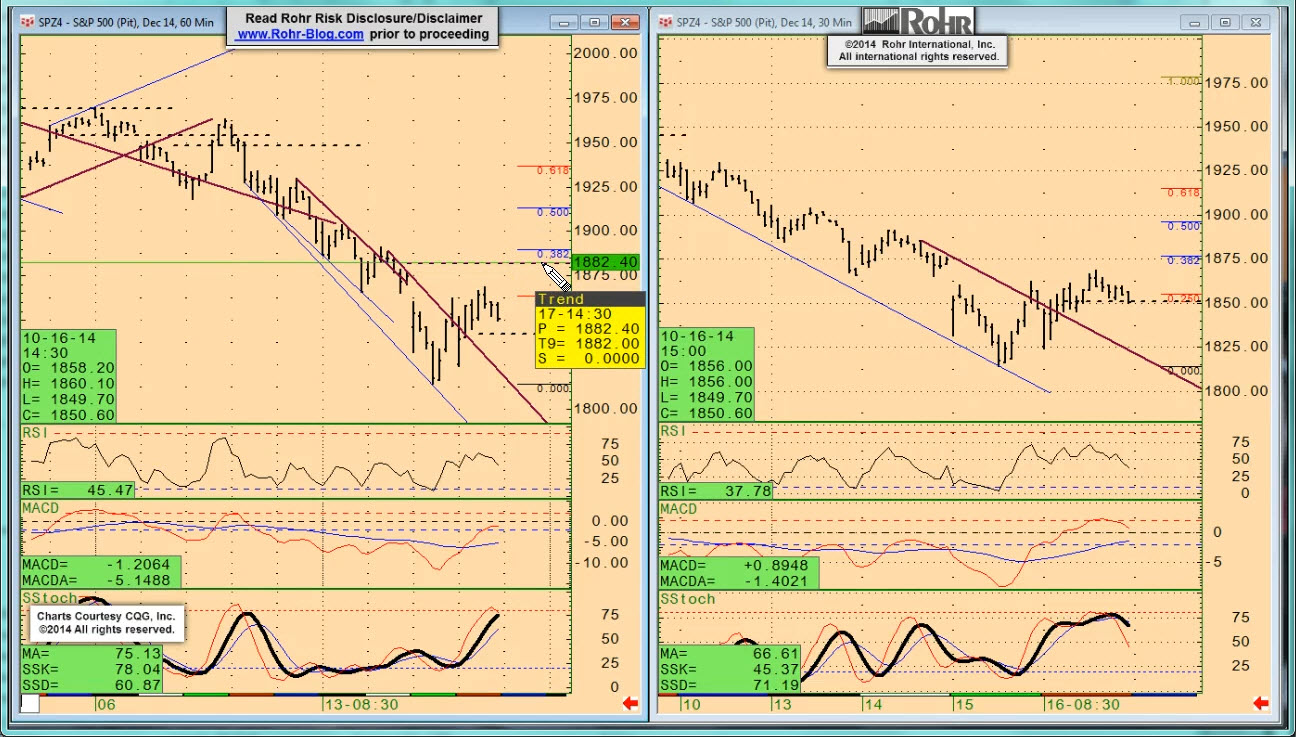
Task: Select the MACD label in the 30 Min chart
Action: (678, 509)
